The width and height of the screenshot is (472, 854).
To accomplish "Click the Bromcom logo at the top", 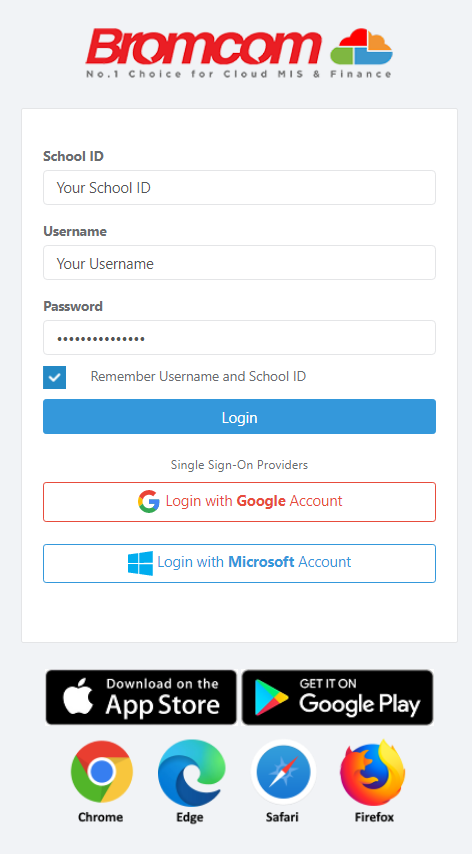I will (x=240, y=53).
